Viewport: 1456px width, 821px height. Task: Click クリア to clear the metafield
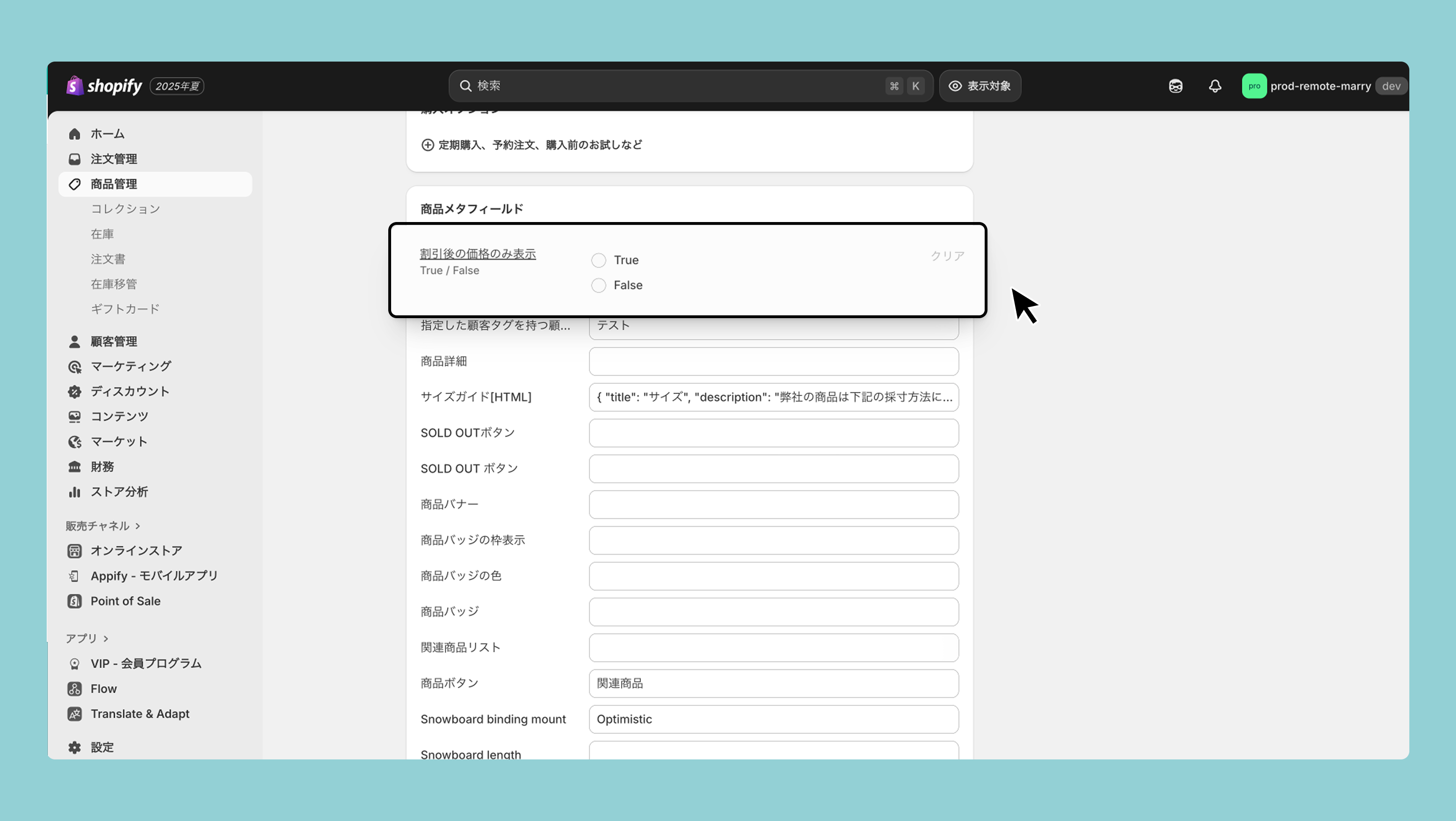(x=947, y=256)
